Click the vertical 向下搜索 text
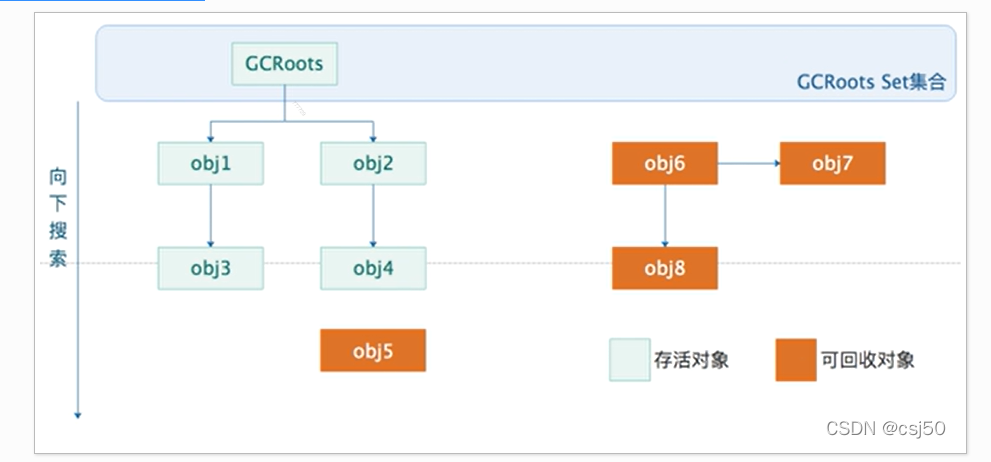This screenshot has height=462, width=991. [x=59, y=217]
